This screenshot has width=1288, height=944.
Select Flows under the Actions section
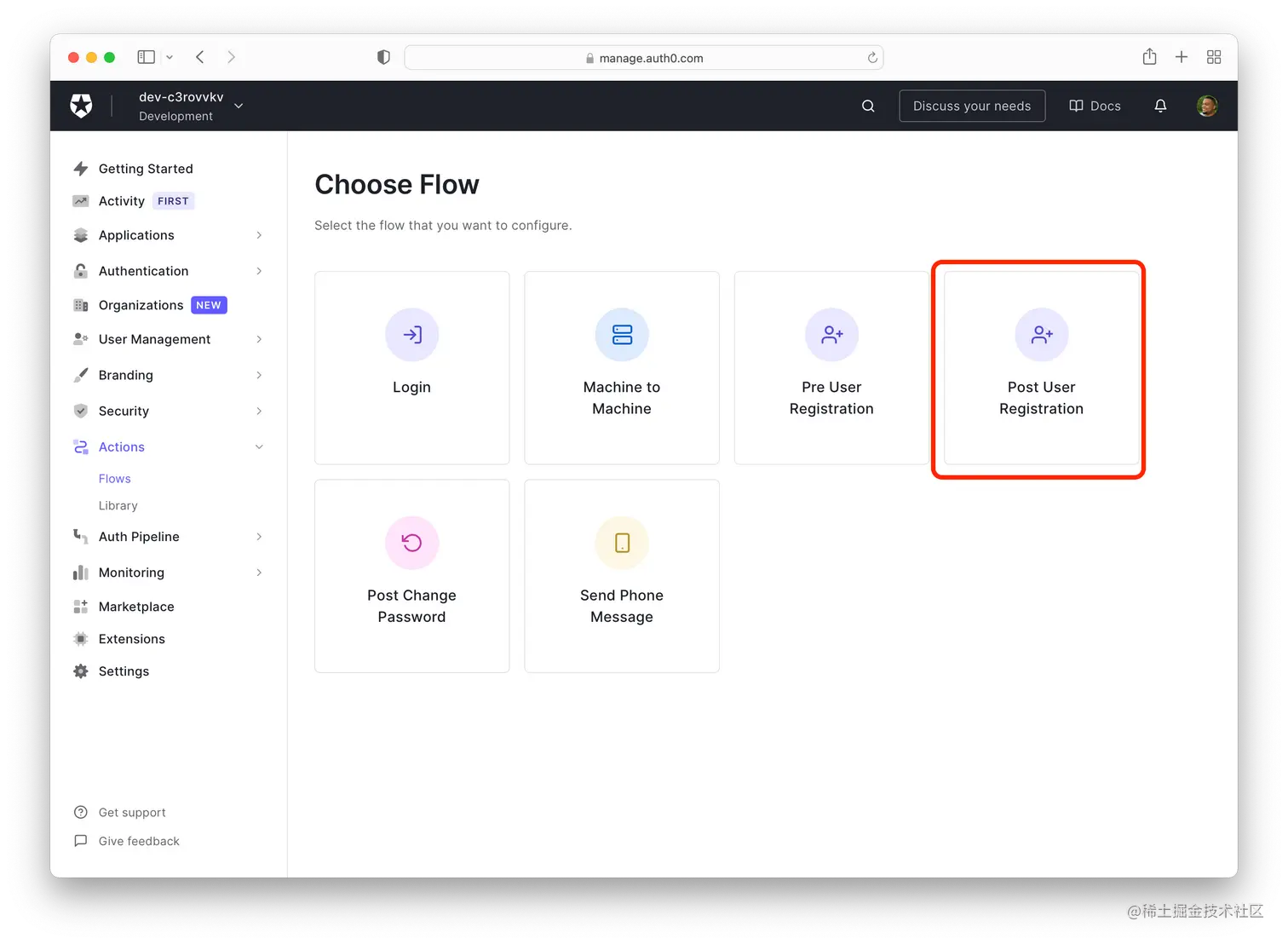(x=114, y=478)
